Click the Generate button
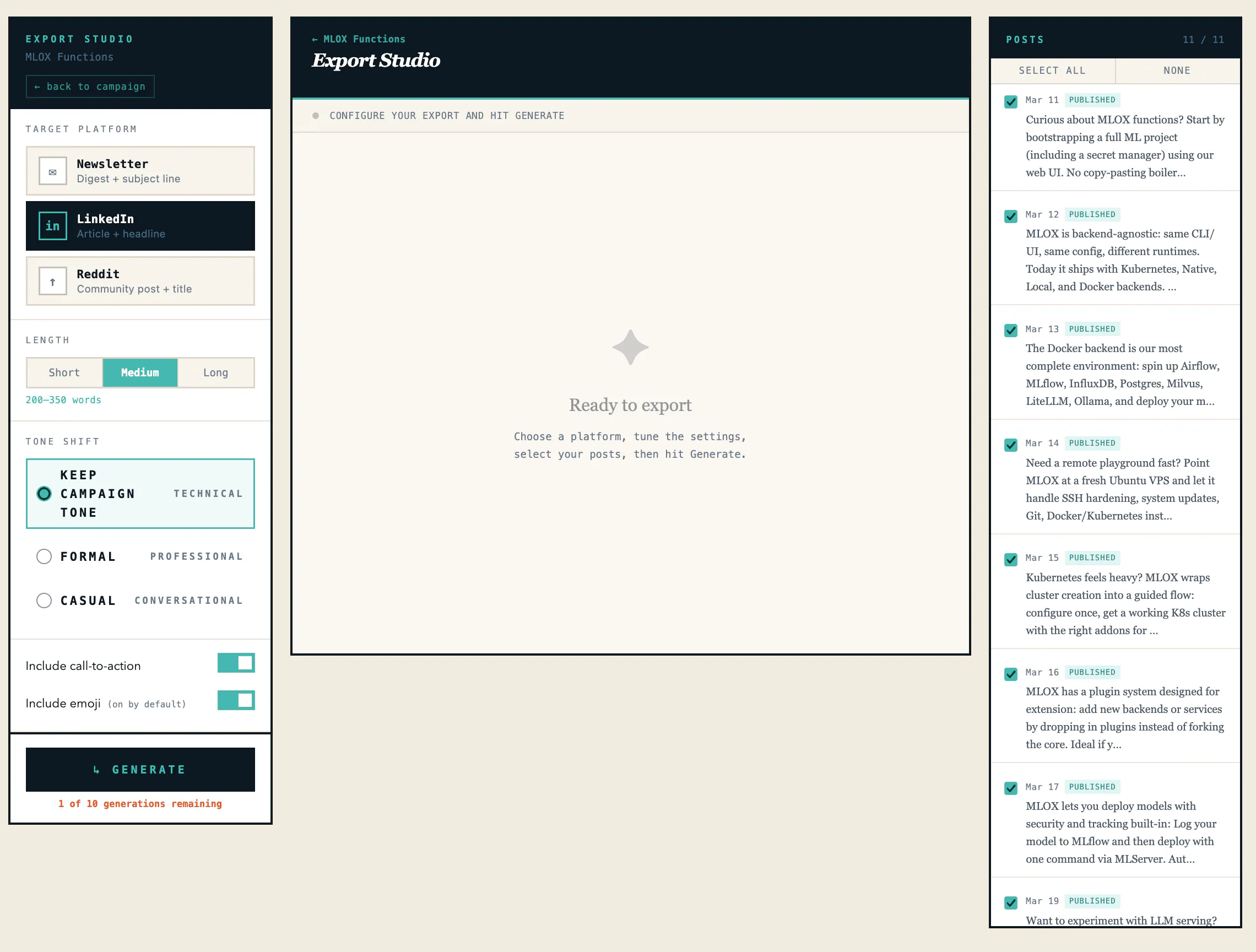This screenshot has height=952, width=1256. pos(140,770)
